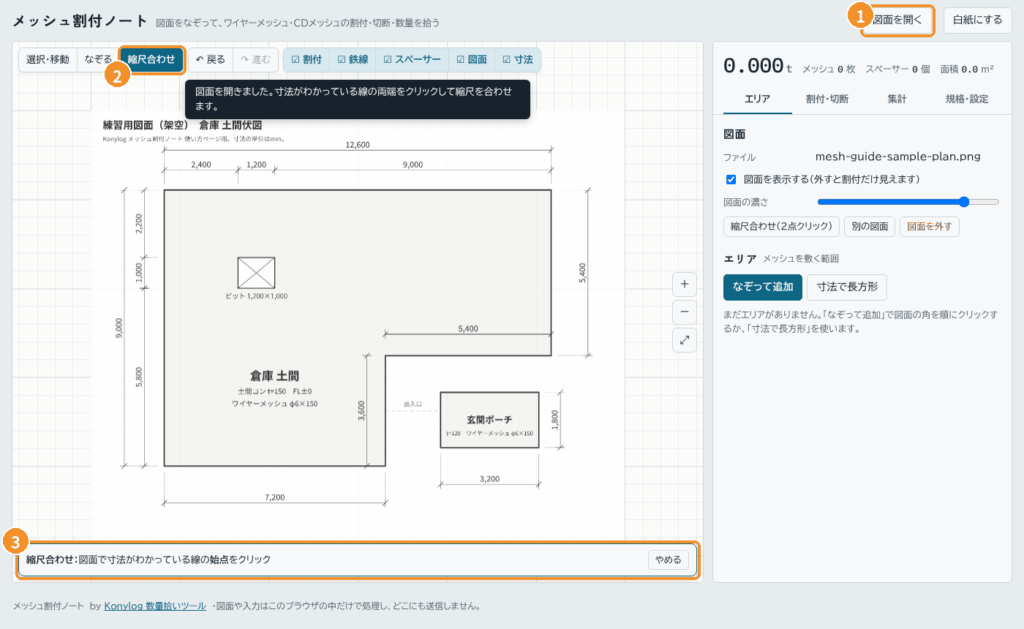Screen dimensions: 1024x629
Task: Click なぞって追加 to add area
Action: click(x=763, y=287)
